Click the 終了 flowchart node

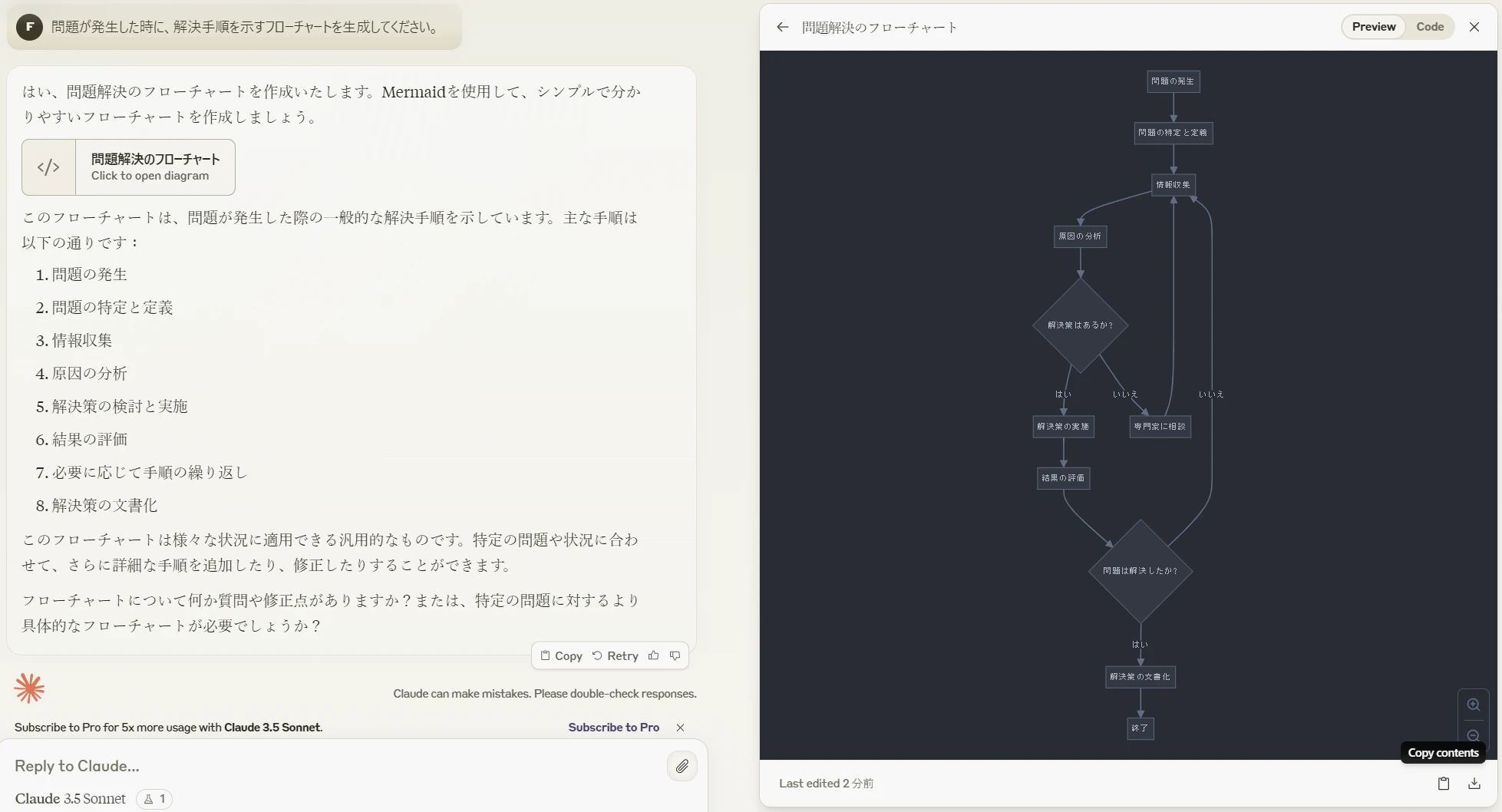tap(1140, 728)
